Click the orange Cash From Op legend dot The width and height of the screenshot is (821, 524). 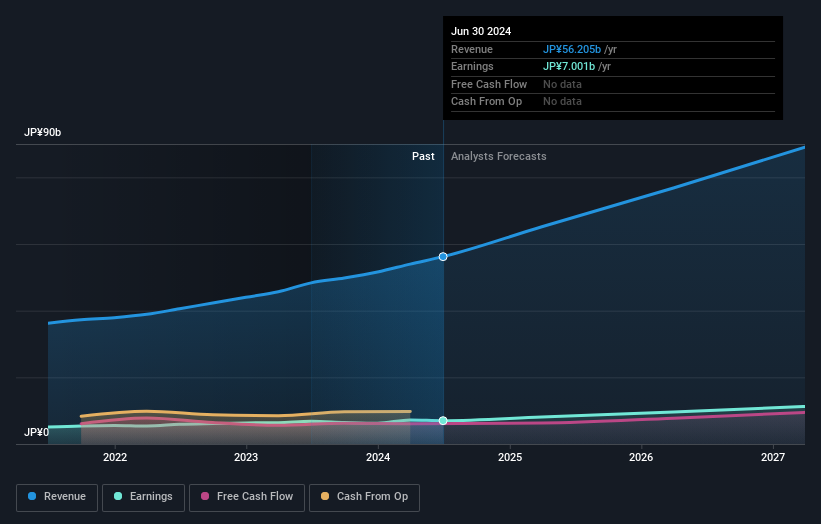coord(325,496)
